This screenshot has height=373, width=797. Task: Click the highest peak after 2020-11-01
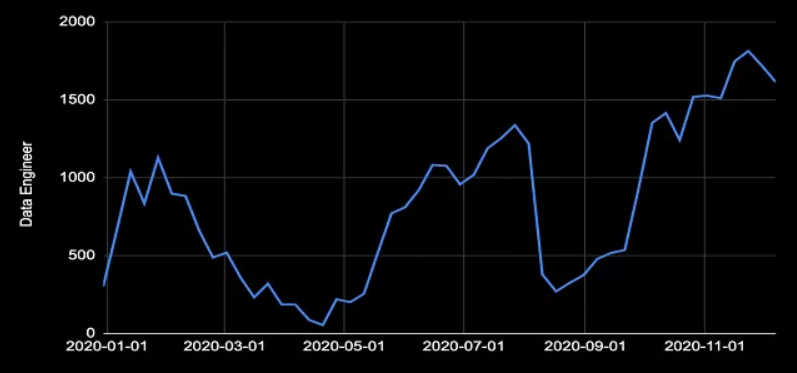[748, 50]
